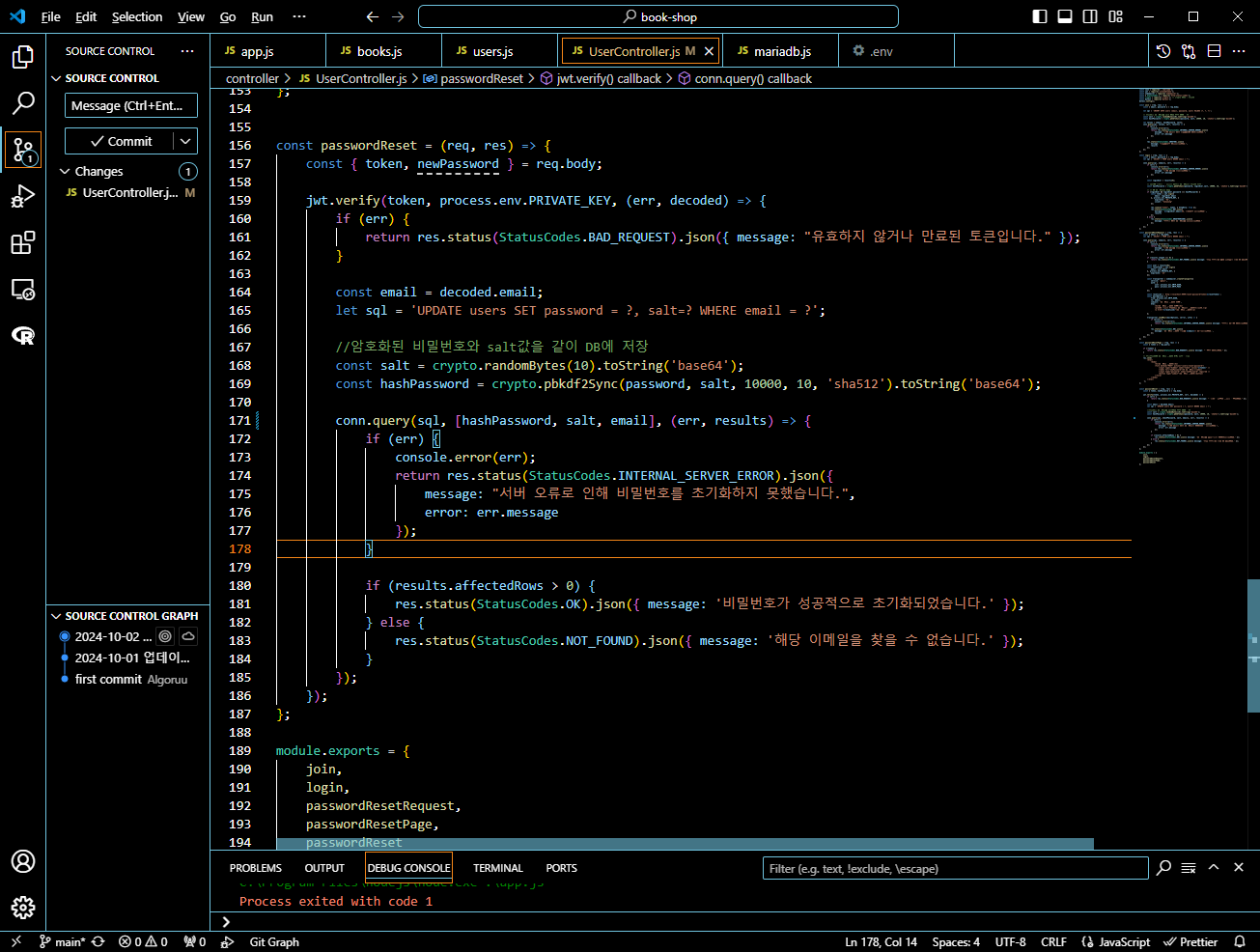Open the Go menu
The image size is (1260, 952).
click(x=228, y=16)
